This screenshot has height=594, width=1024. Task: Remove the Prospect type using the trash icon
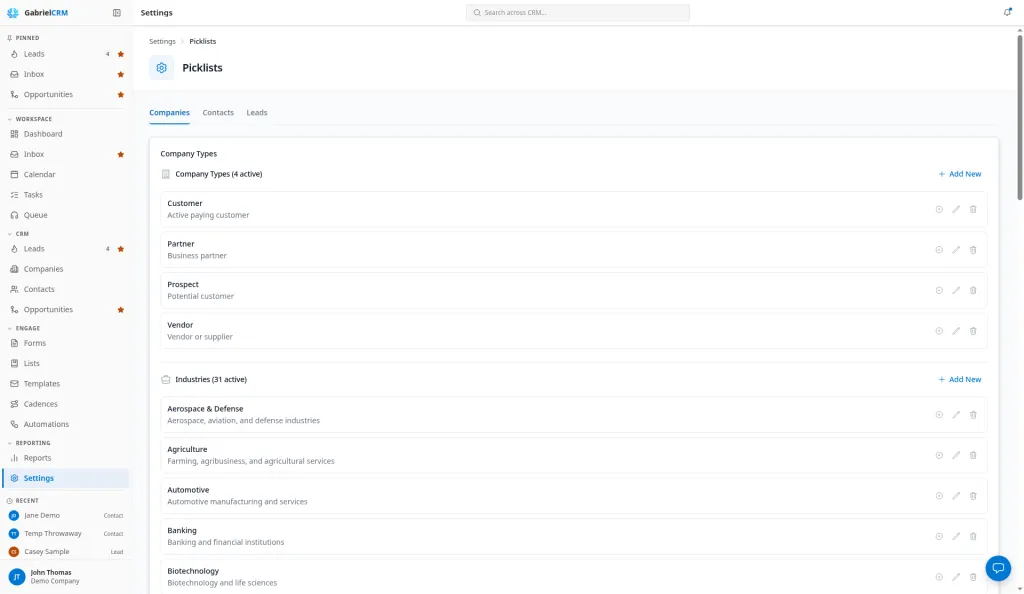973,290
